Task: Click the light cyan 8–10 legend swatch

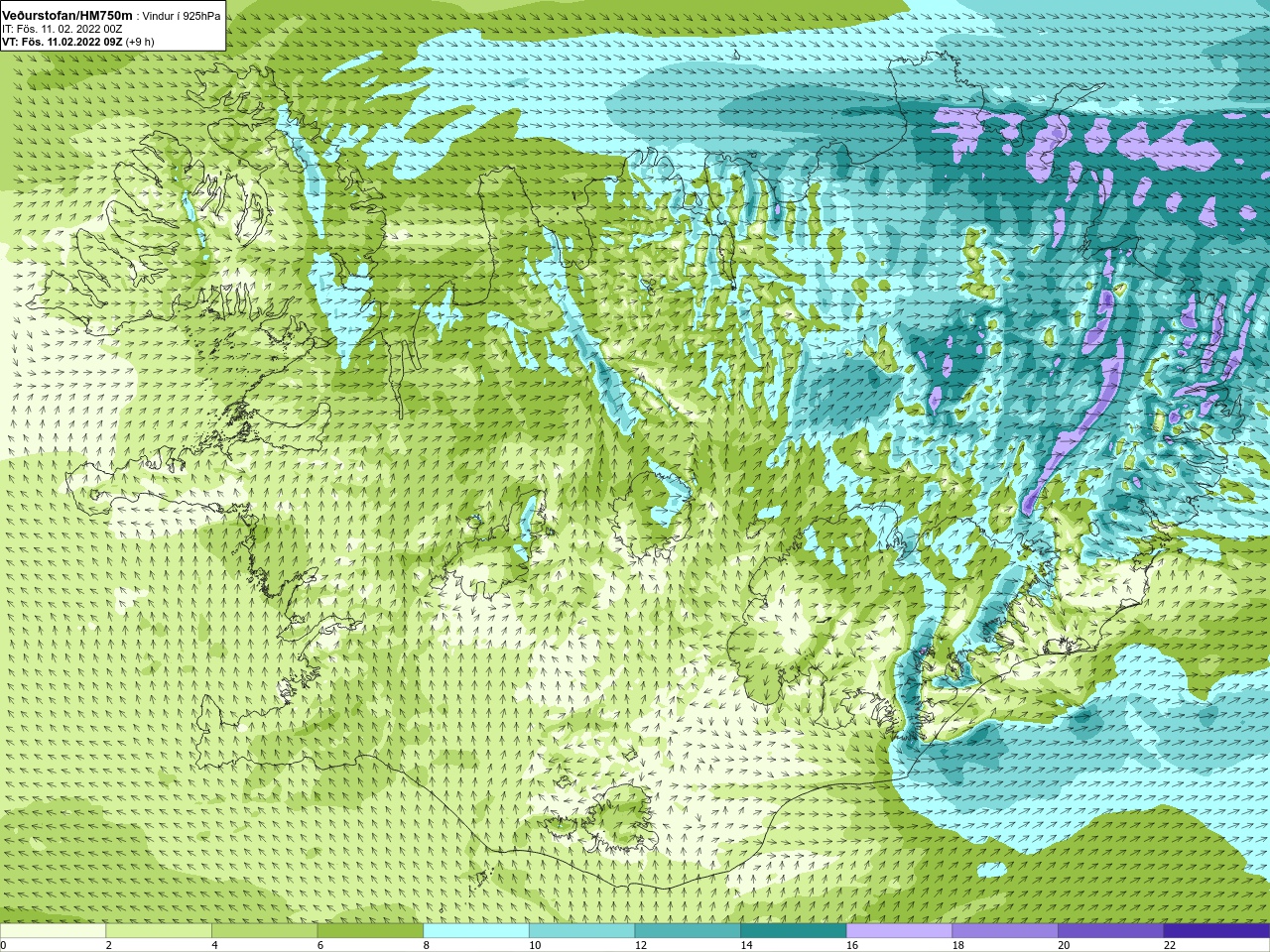Action: [x=476, y=931]
